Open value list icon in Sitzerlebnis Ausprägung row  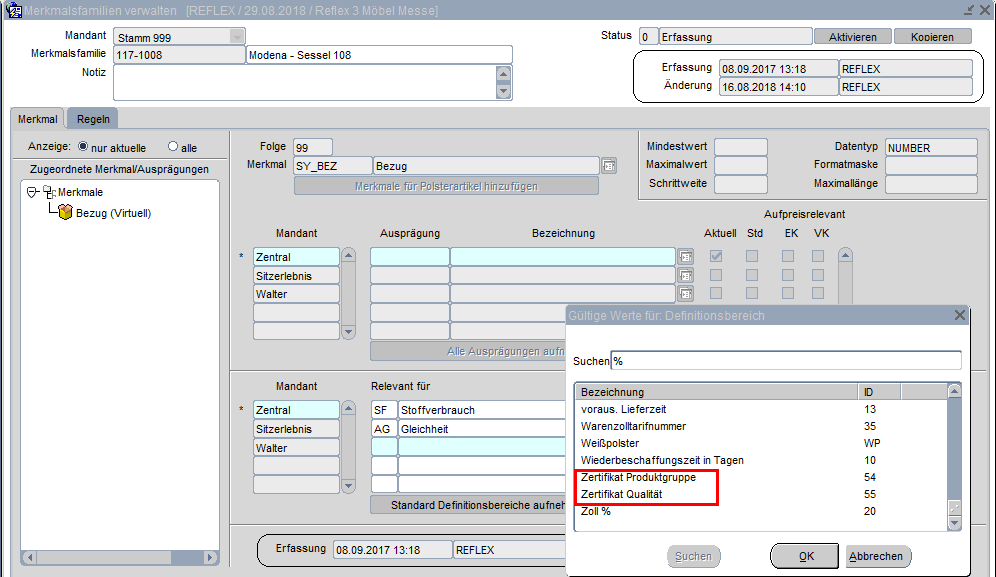tap(685, 276)
